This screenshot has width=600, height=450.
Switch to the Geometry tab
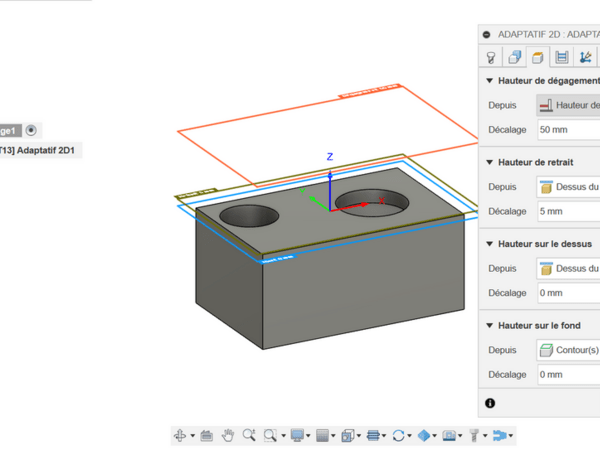tap(515, 57)
